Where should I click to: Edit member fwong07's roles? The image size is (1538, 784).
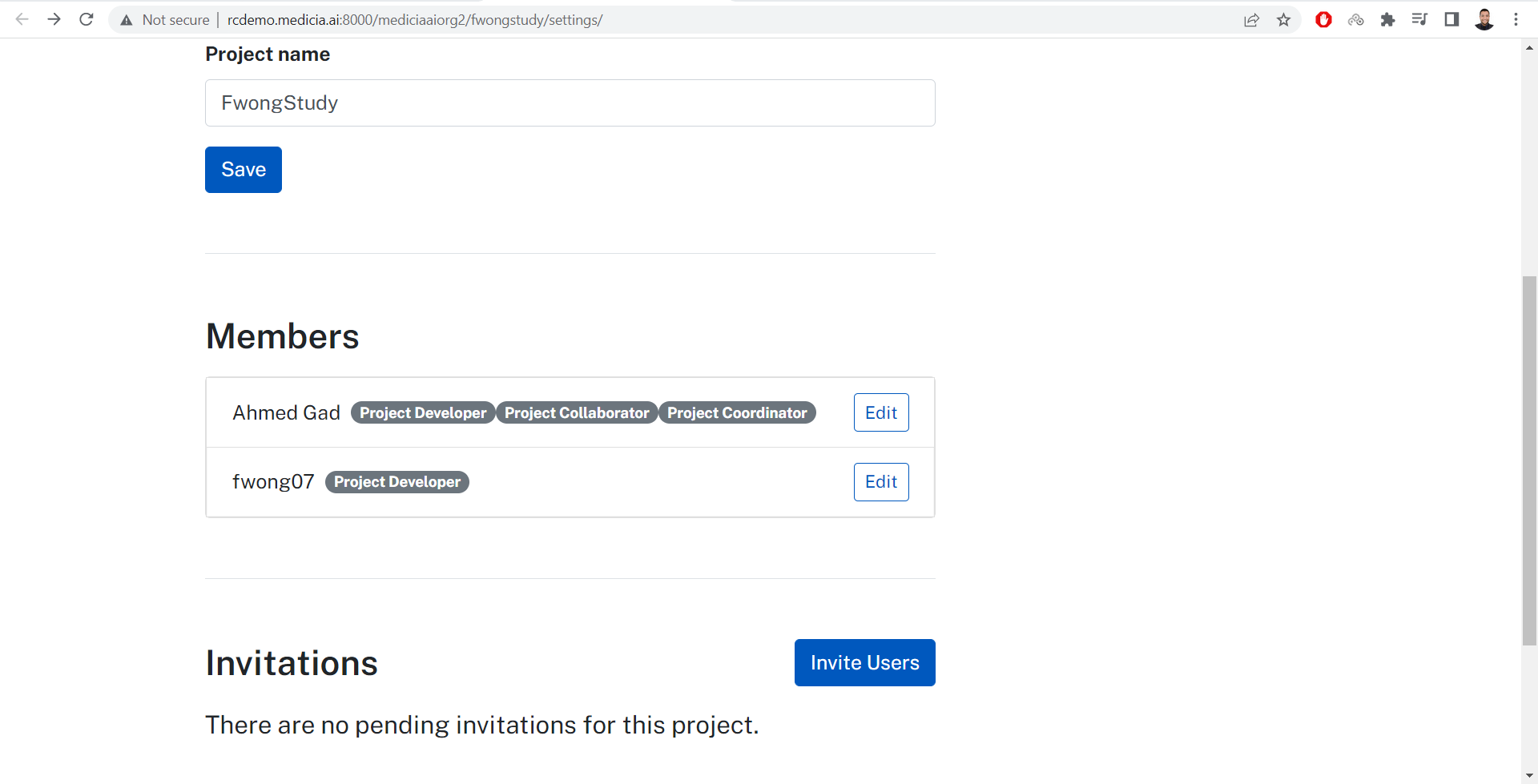(881, 482)
